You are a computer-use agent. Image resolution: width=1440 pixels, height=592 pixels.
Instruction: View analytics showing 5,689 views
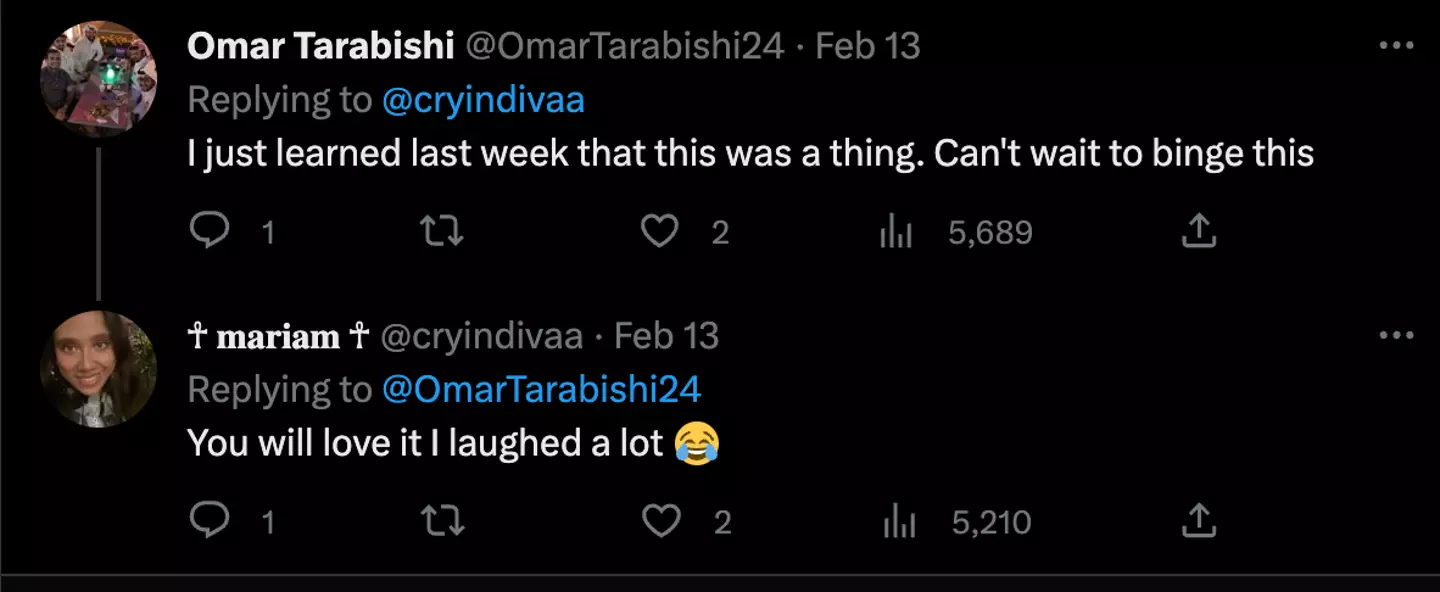896,233
